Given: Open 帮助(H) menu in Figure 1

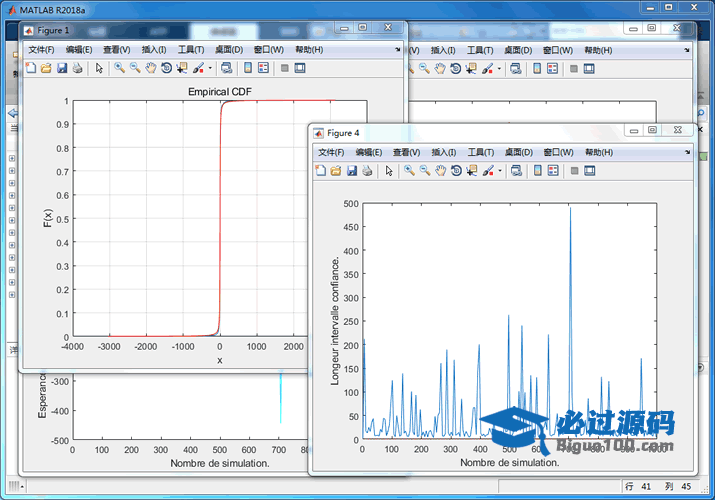Looking at the screenshot, I should pos(309,50).
